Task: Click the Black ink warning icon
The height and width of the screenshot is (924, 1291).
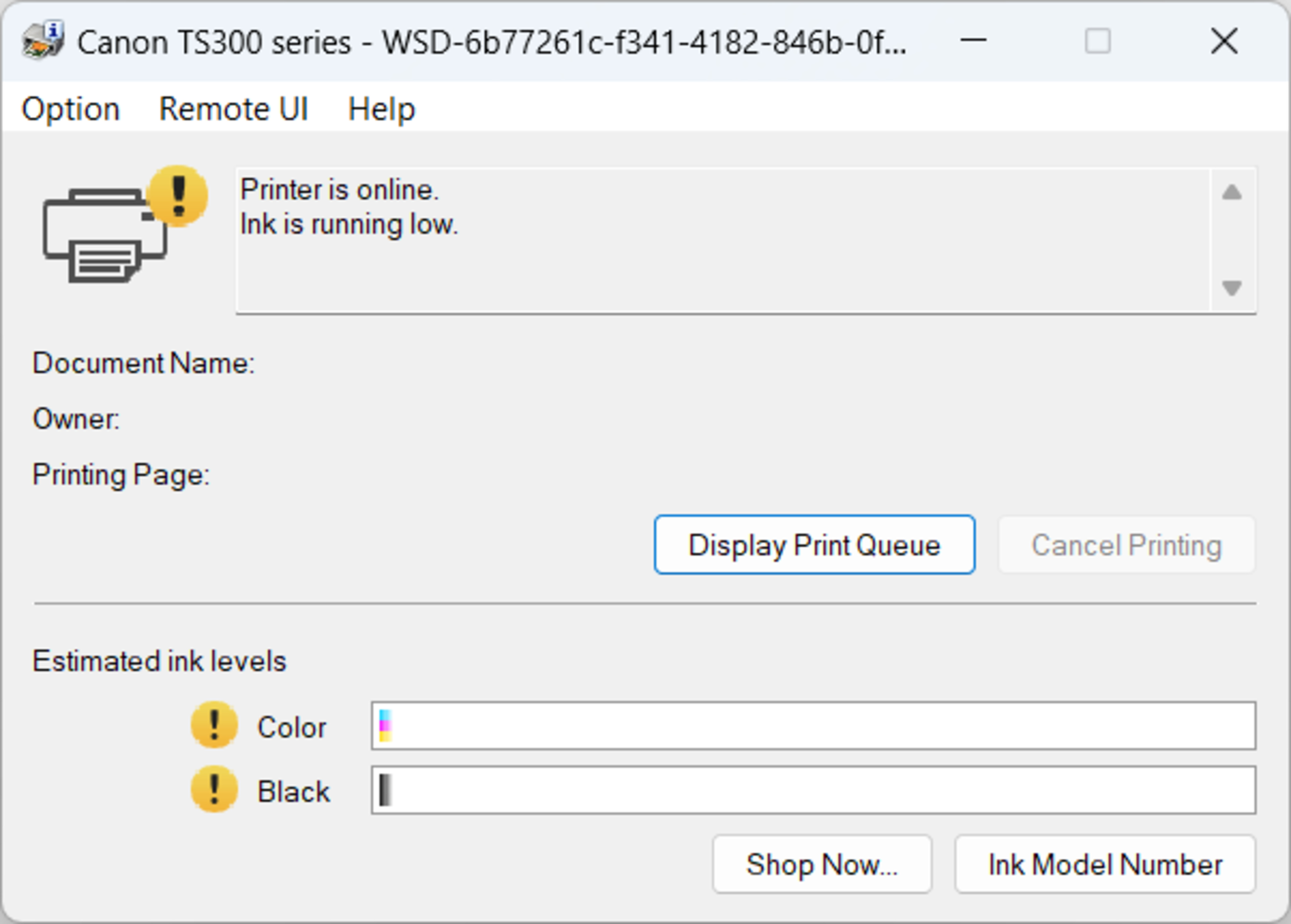Action: (214, 789)
